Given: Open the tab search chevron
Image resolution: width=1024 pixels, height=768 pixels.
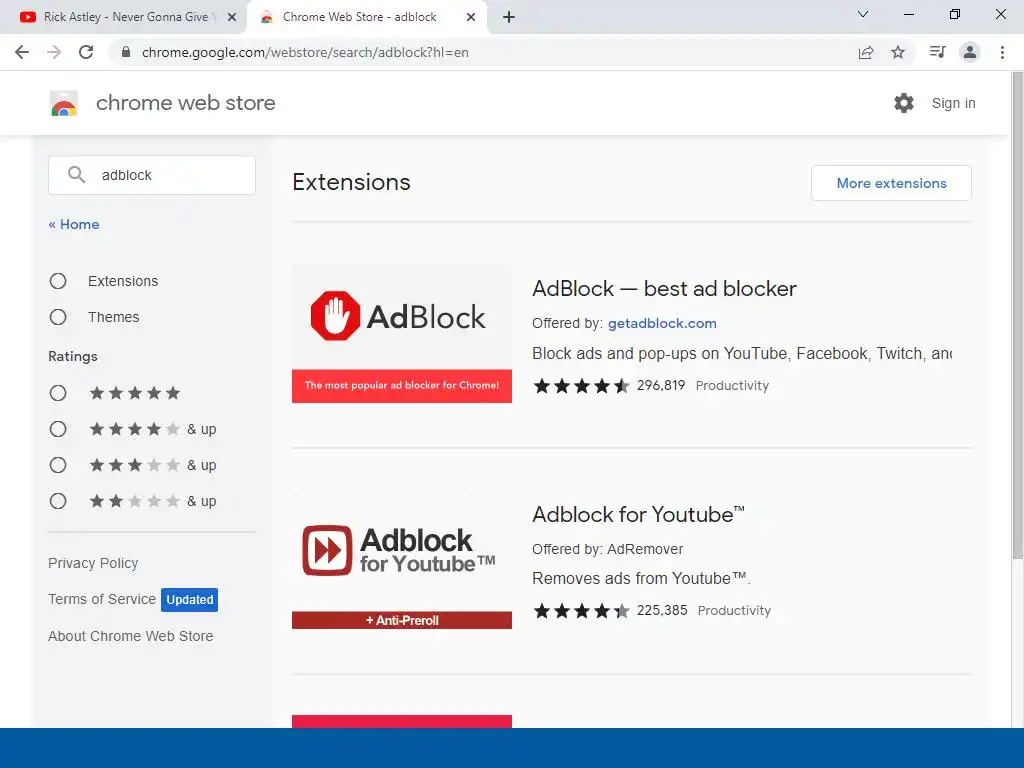Looking at the screenshot, I should pyautogui.click(x=863, y=14).
